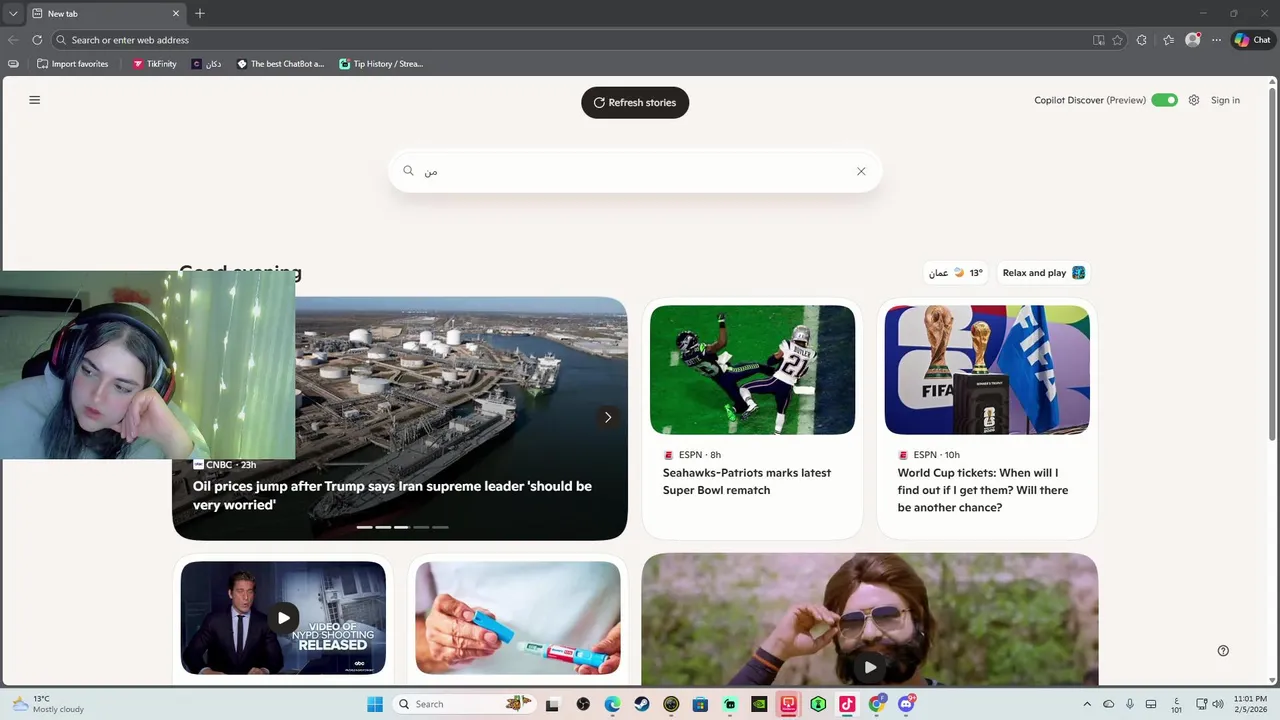This screenshot has height=720, width=1280.
Task: Clear the search box with the X
Action: (861, 171)
